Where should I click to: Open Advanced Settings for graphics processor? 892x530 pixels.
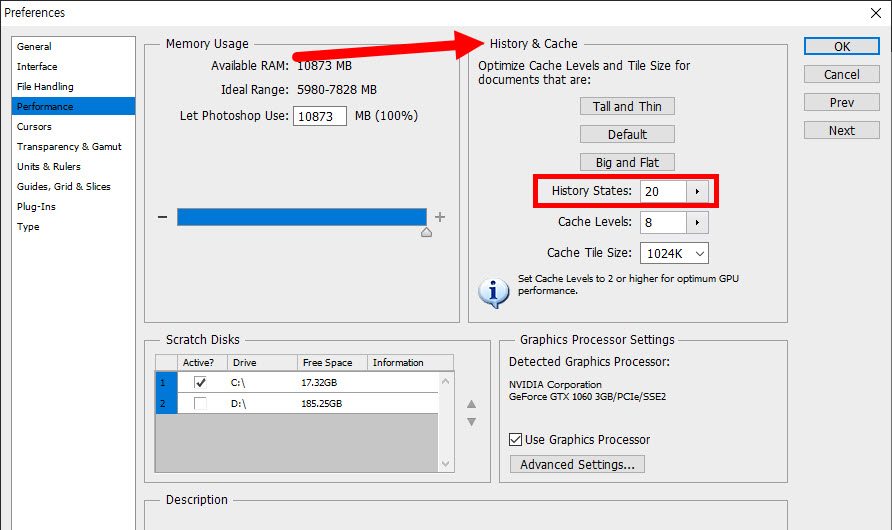click(577, 464)
